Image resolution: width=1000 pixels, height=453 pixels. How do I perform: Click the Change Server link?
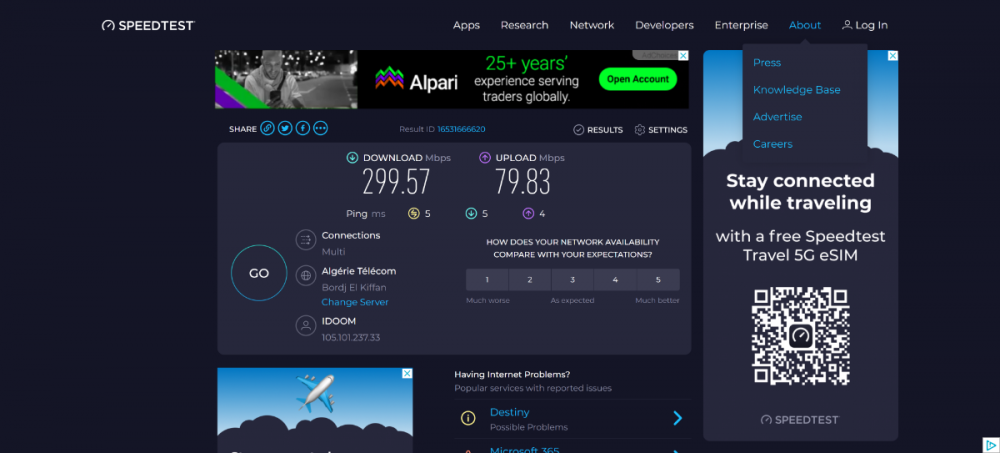pyautogui.click(x=354, y=302)
